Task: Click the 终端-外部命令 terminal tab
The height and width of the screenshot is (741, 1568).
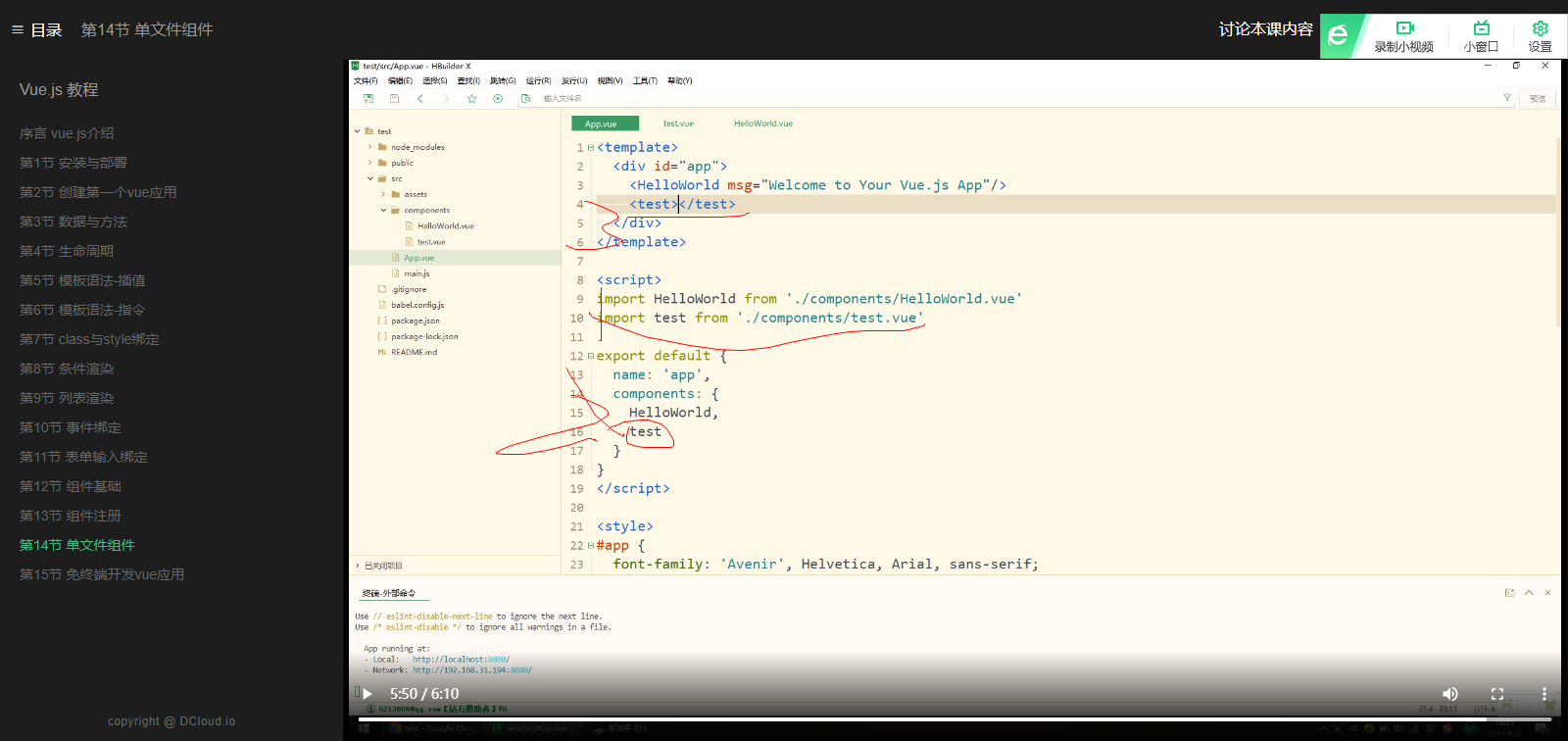Action: coord(389,593)
